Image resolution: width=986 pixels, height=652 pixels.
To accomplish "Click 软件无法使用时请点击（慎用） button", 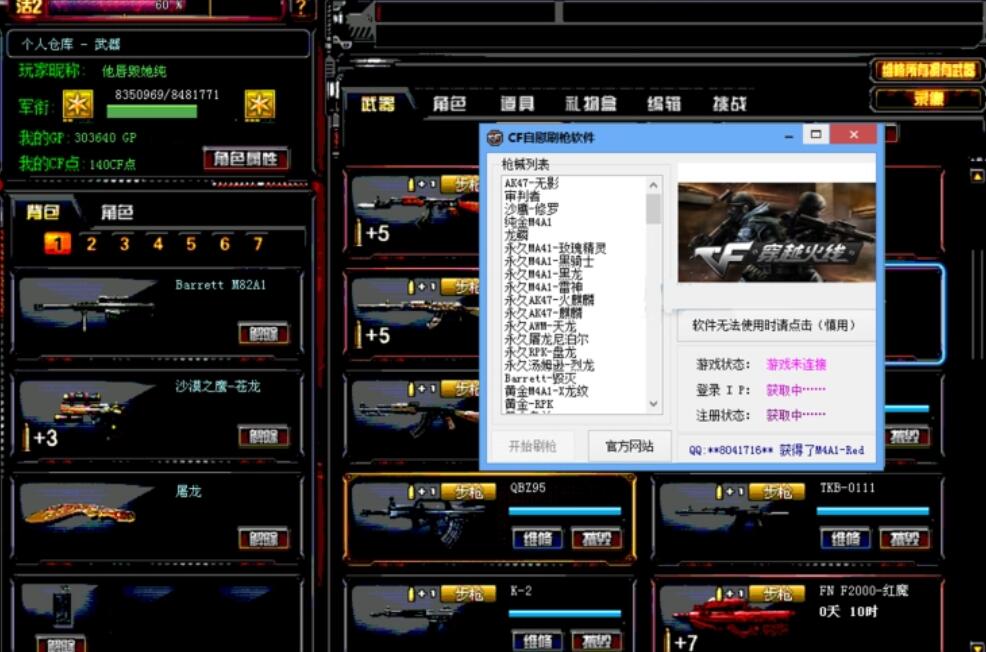I will coord(775,325).
